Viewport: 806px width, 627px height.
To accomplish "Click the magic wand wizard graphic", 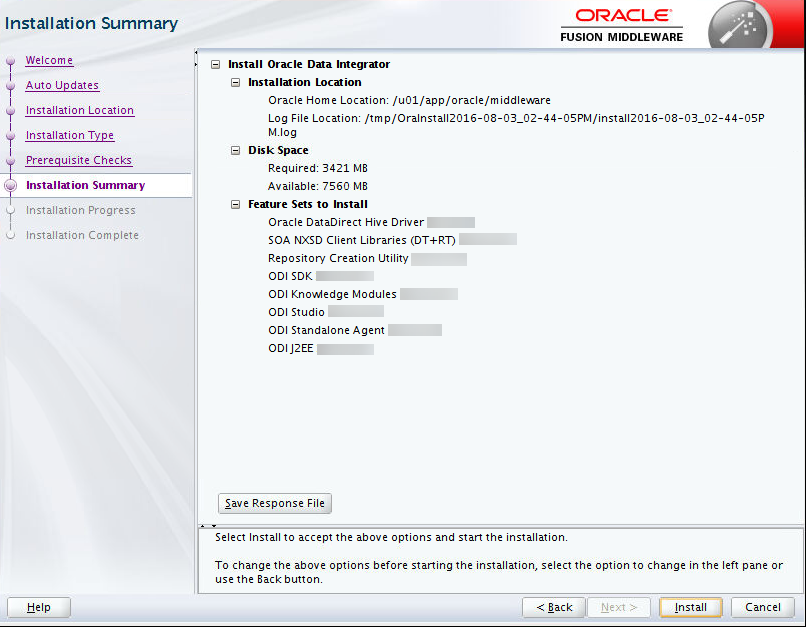I will point(738,25).
